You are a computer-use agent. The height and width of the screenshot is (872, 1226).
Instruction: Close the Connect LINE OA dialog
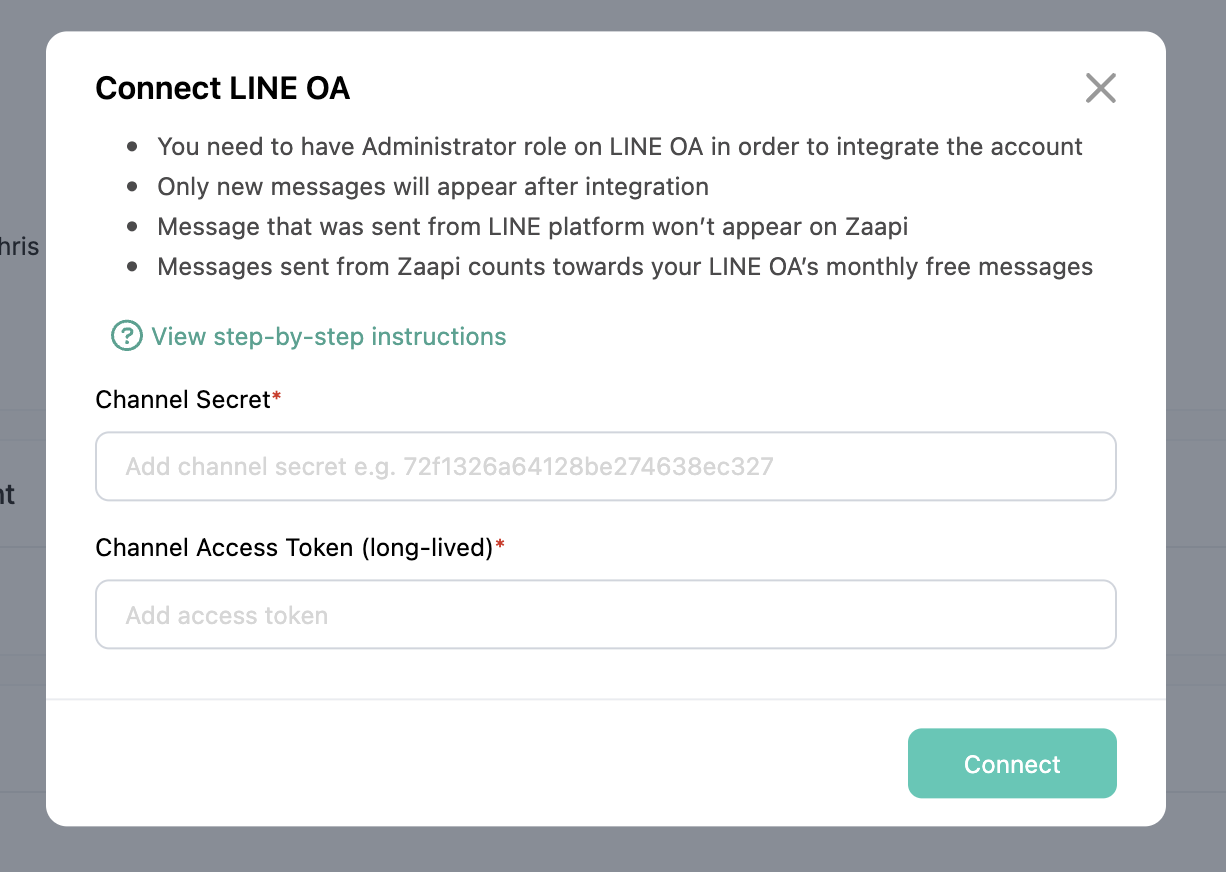coord(1100,88)
